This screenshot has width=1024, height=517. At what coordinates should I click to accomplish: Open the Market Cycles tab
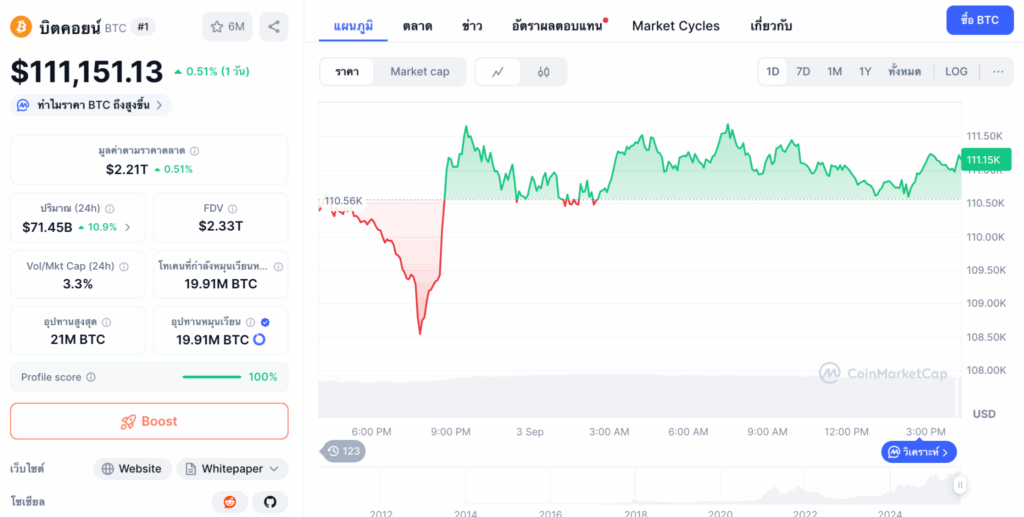[675, 26]
